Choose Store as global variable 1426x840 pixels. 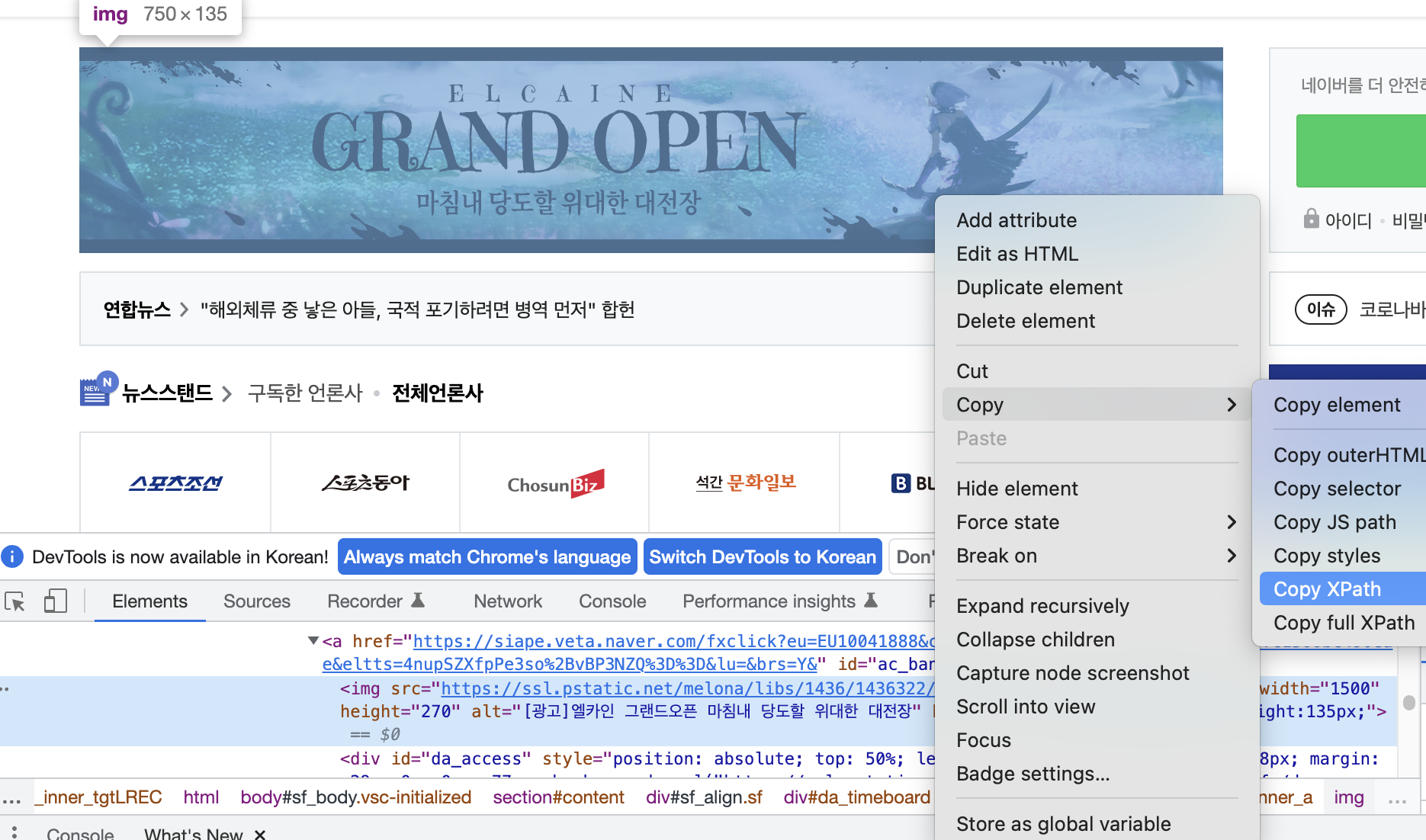pos(1097,823)
